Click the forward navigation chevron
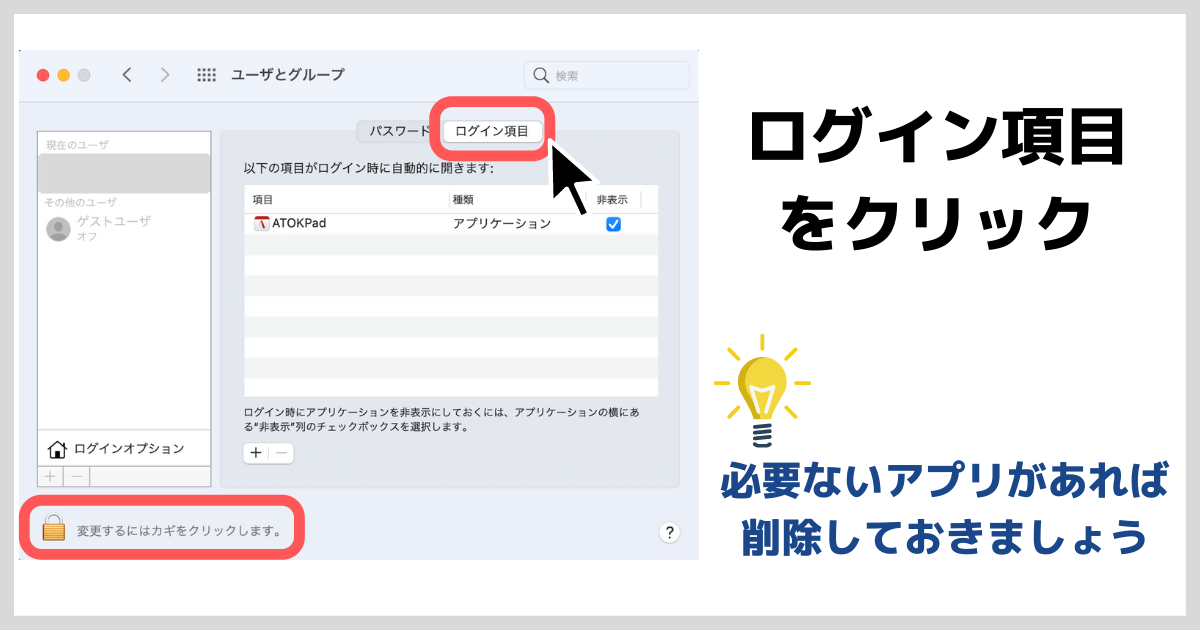 pos(164,74)
